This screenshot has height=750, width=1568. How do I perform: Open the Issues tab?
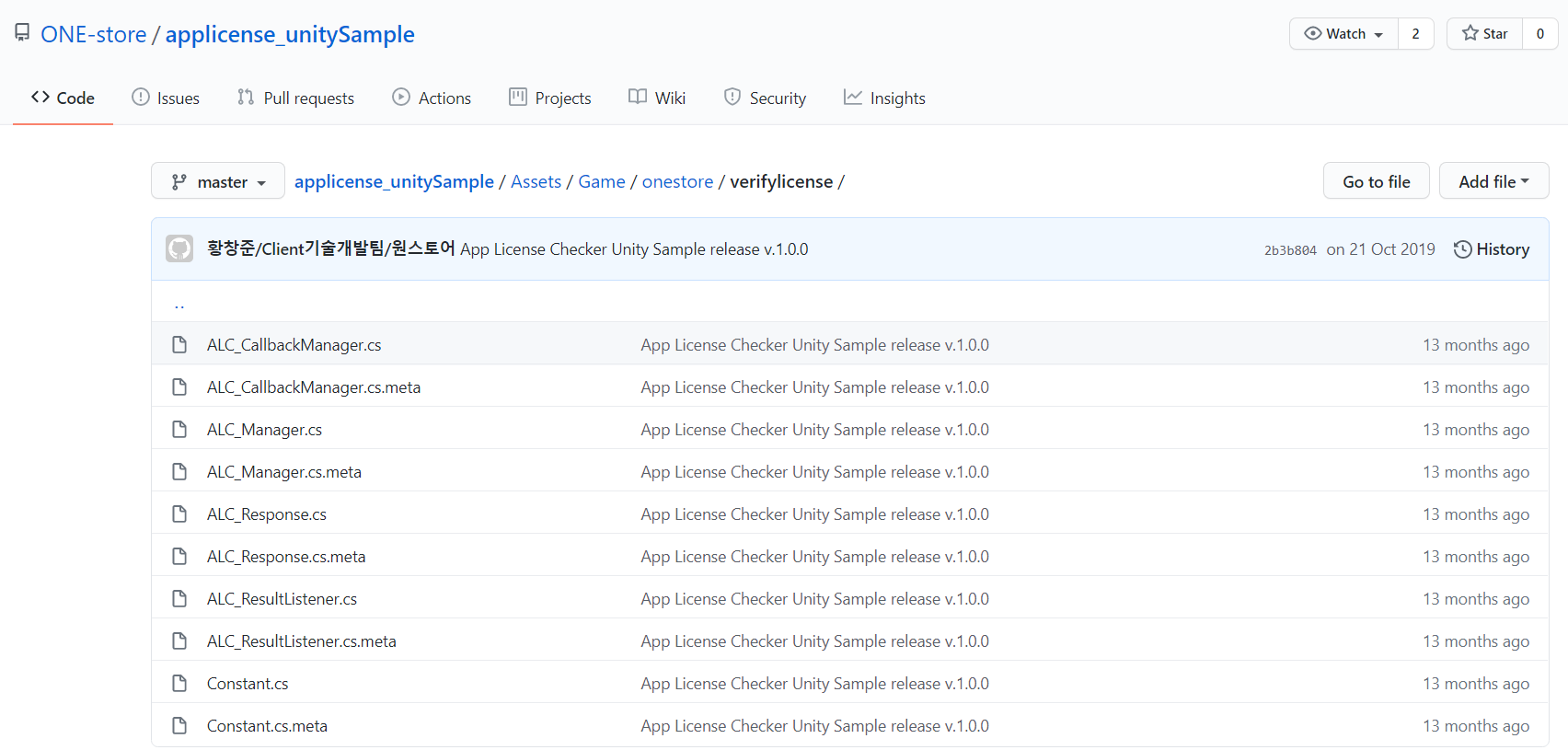(x=166, y=98)
